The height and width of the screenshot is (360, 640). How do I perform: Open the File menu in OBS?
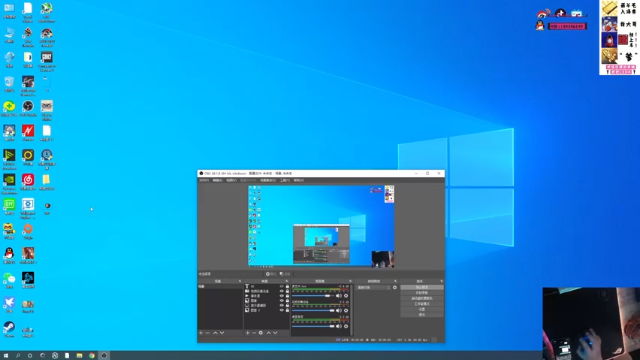point(204,180)
